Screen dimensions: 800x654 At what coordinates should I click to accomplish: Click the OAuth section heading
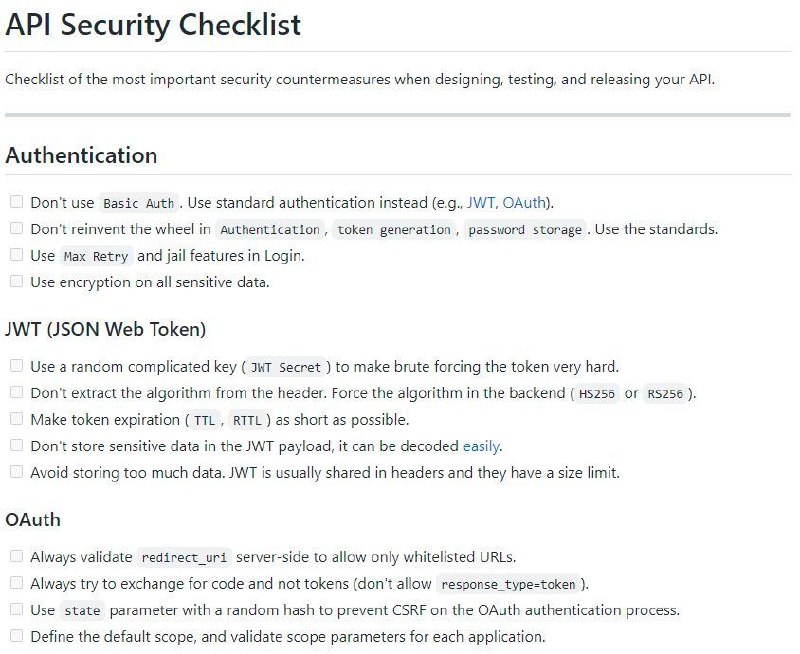pos(33,520)
